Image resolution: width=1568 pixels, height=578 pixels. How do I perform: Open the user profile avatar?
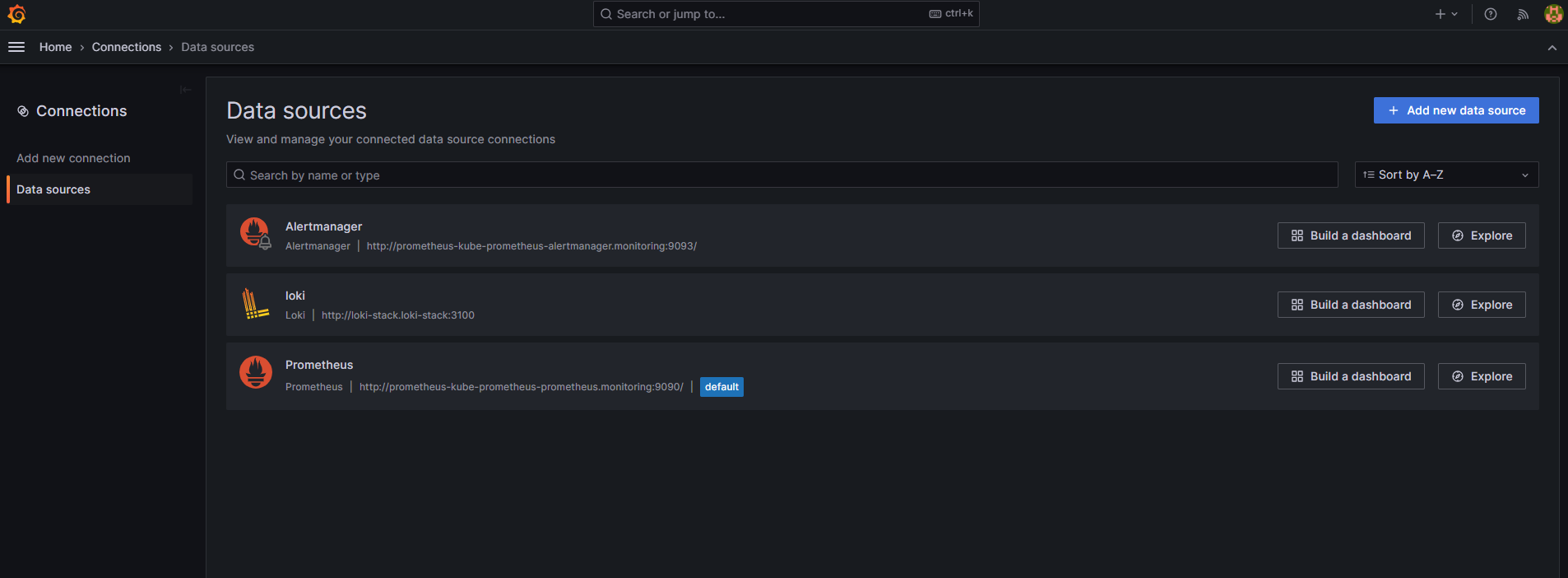point(1553,14)
